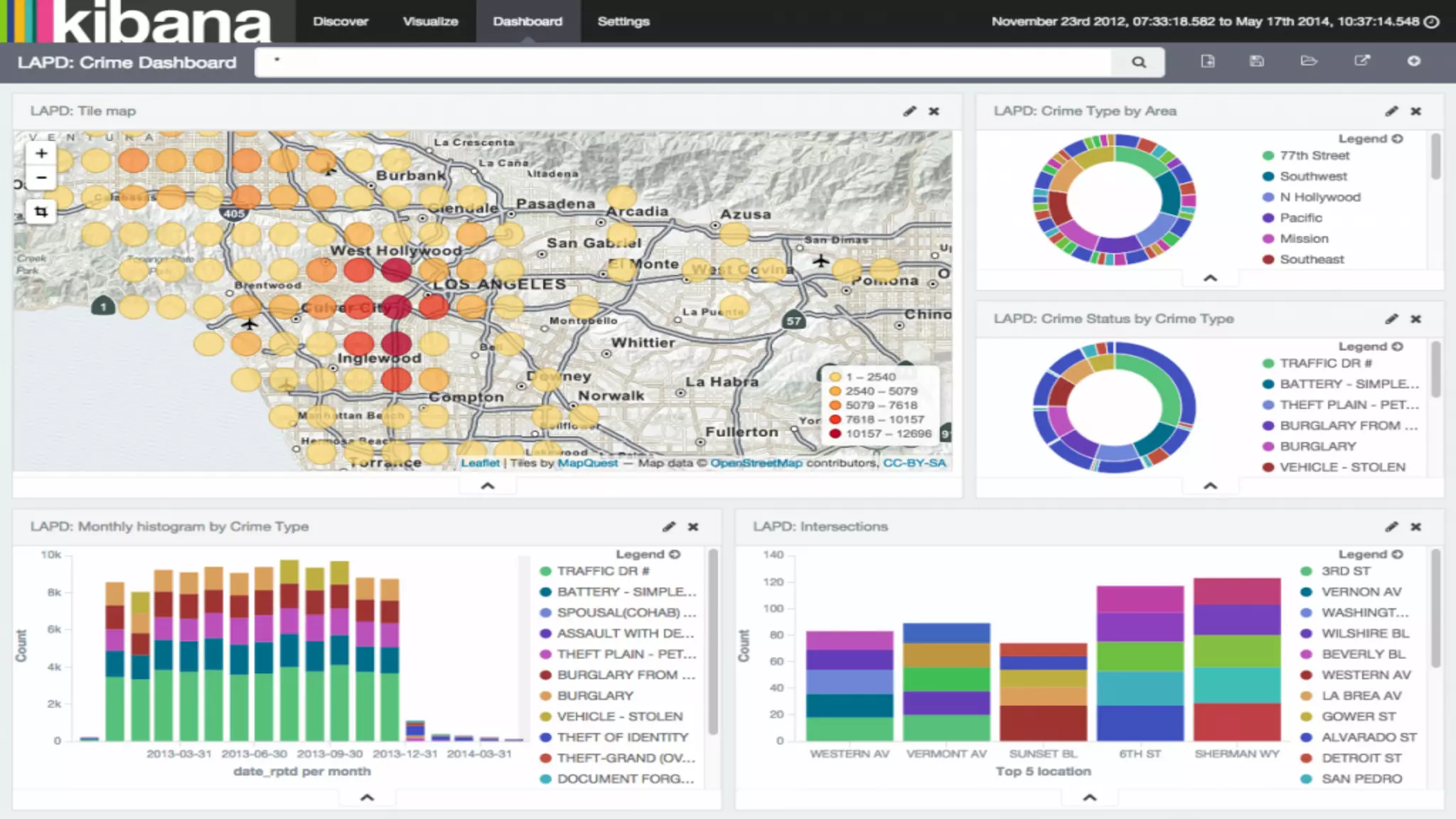Click the time range picker in the header
This screenshot has width=1456, height=819.
point(1214,21)
